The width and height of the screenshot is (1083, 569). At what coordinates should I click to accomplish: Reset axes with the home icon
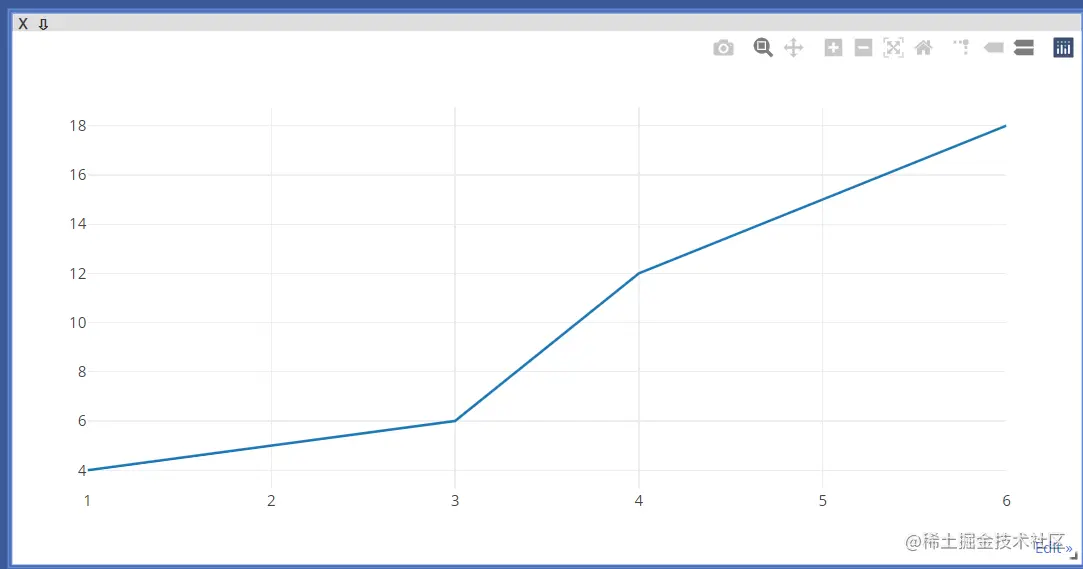923,48
